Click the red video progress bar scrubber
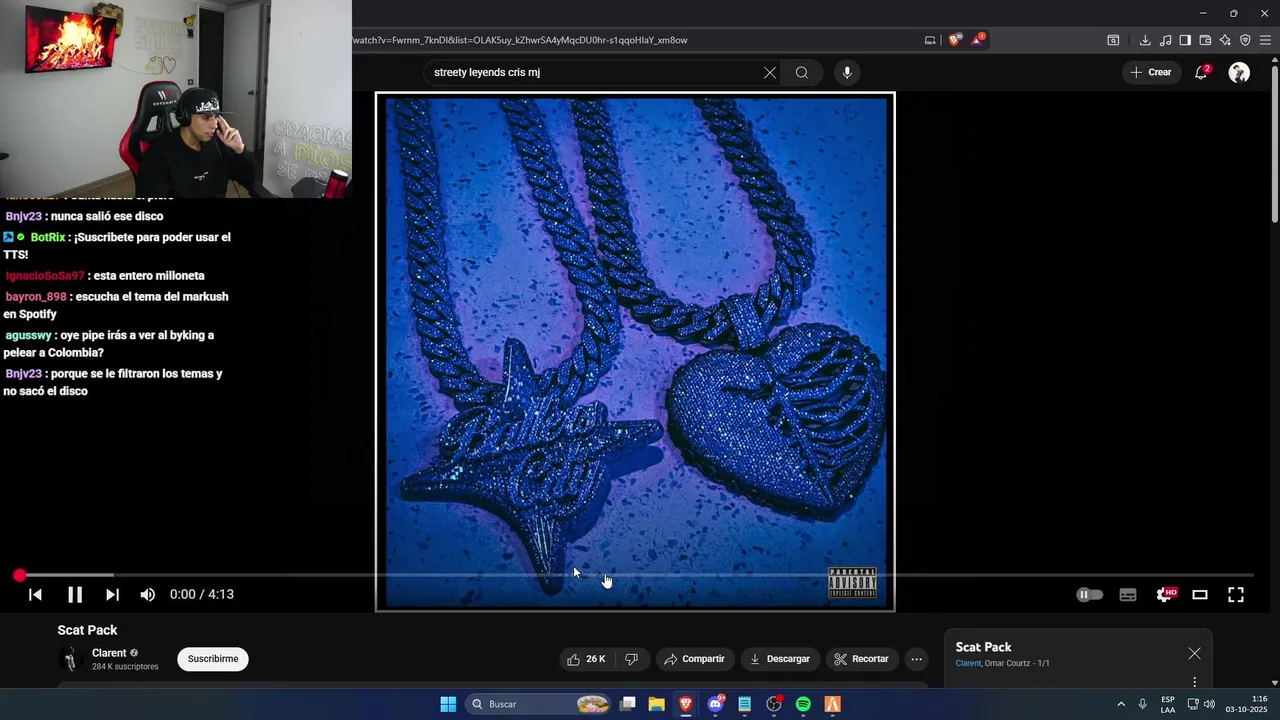 click(x=19, y=575)
